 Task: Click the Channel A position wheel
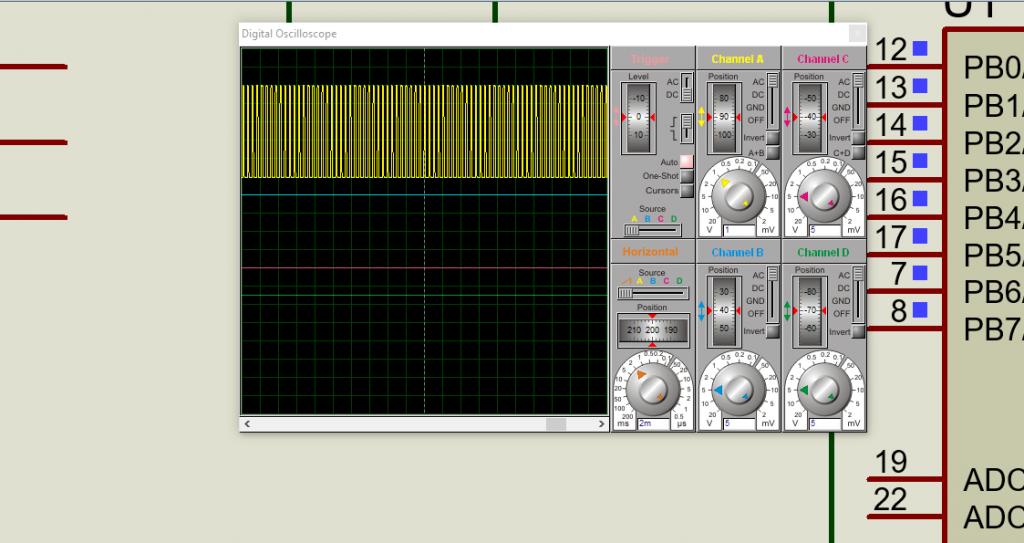pos(724,117)
